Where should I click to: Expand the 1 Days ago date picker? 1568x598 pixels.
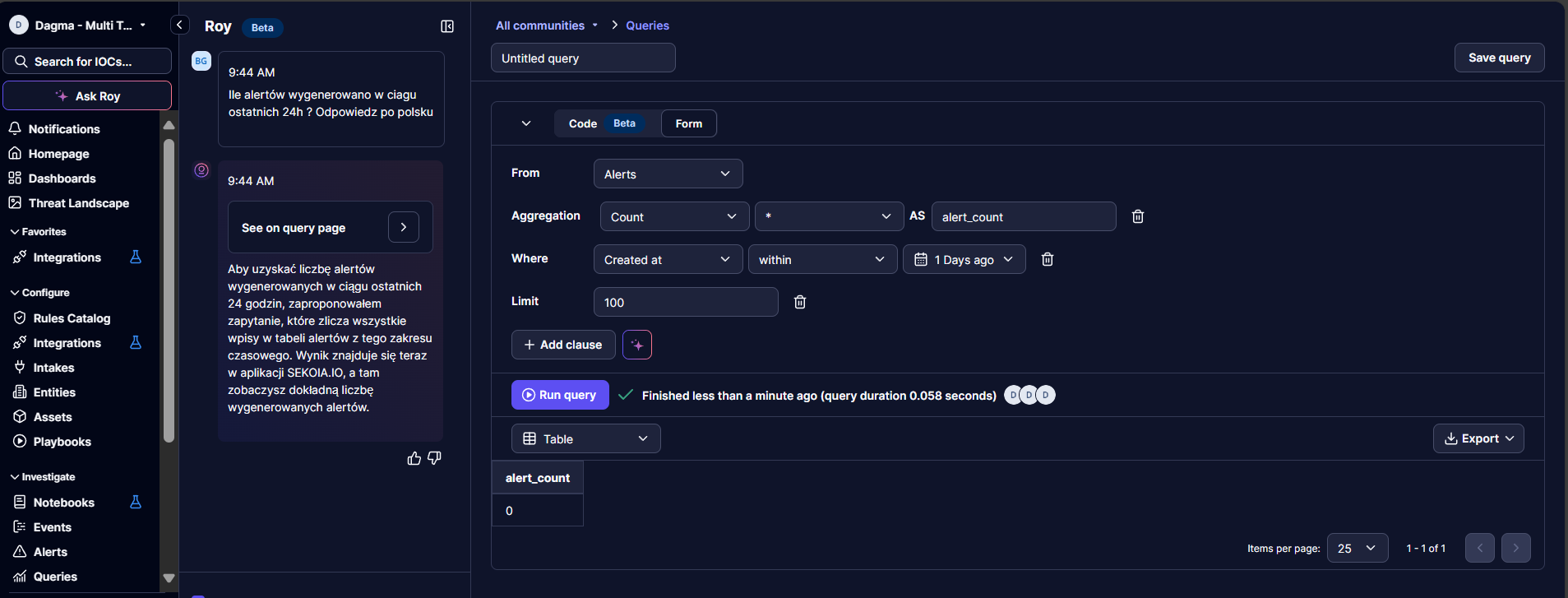[x=964, y=259]
